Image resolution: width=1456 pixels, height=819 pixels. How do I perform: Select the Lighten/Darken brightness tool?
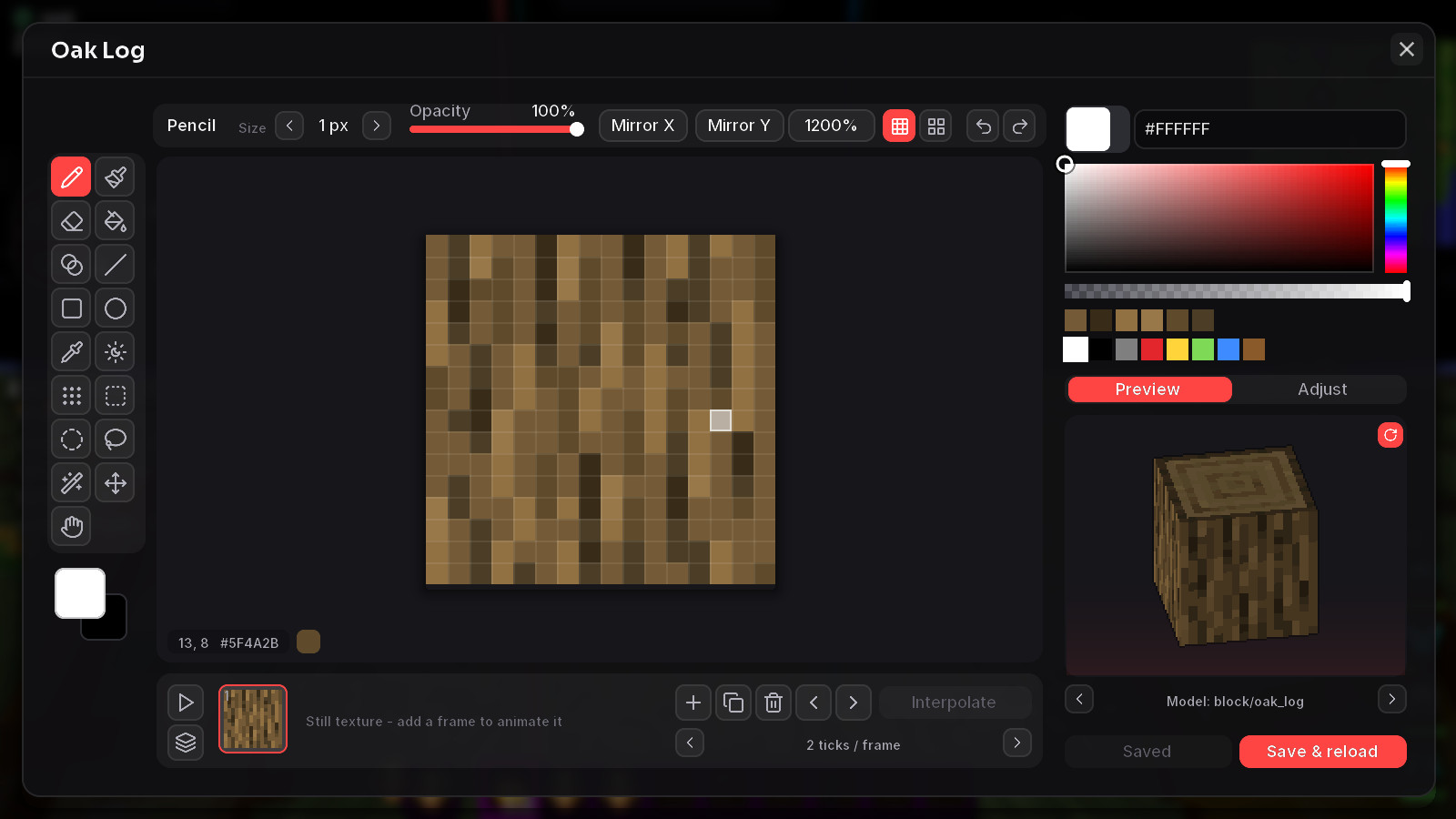pos(116,351)
